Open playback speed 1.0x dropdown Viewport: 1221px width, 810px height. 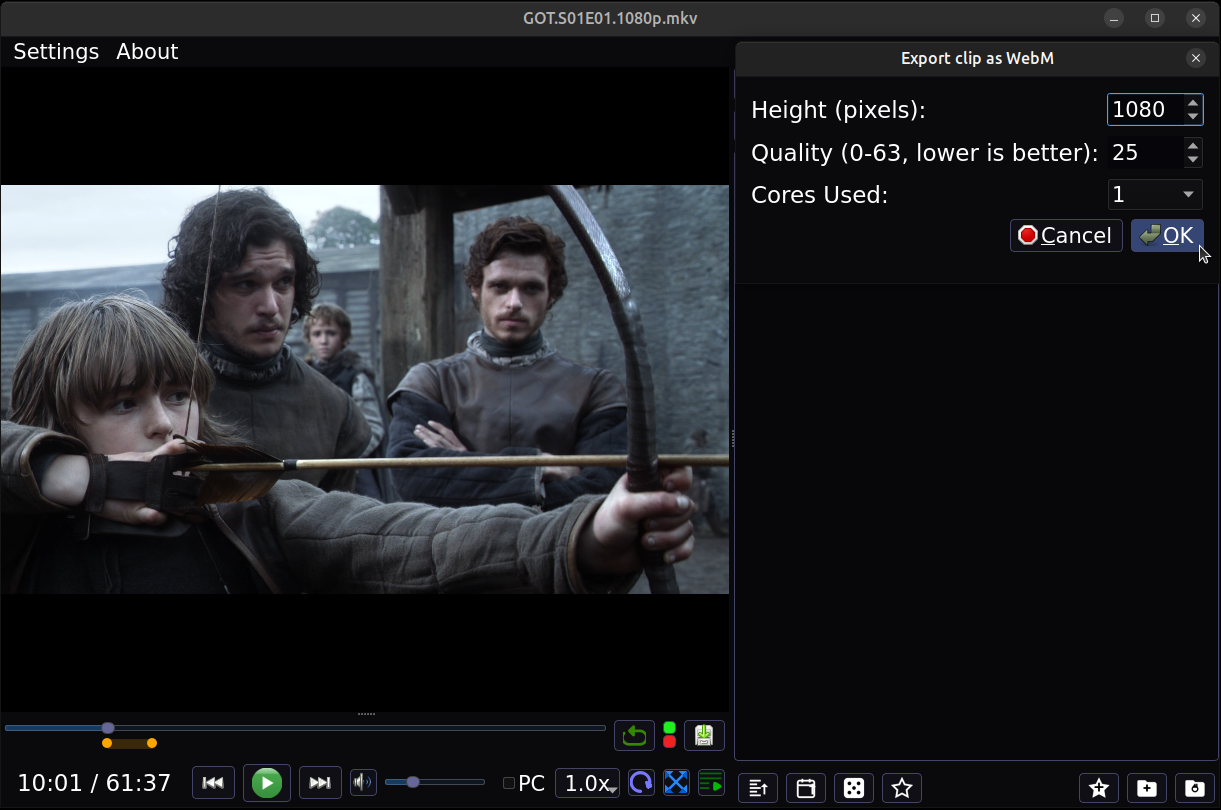tap(588, 783)
